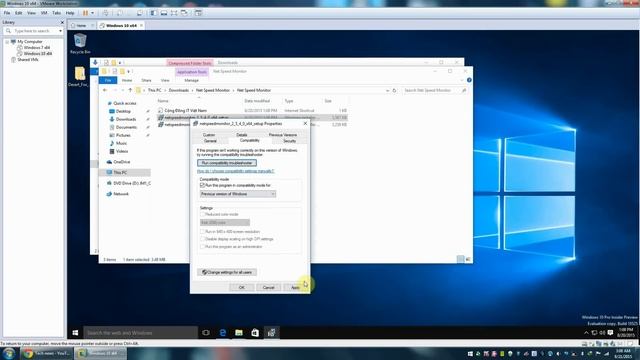
Task: Click the Explorer help question-mark icon
Action: pyautogui.click(x=469, y=80)
